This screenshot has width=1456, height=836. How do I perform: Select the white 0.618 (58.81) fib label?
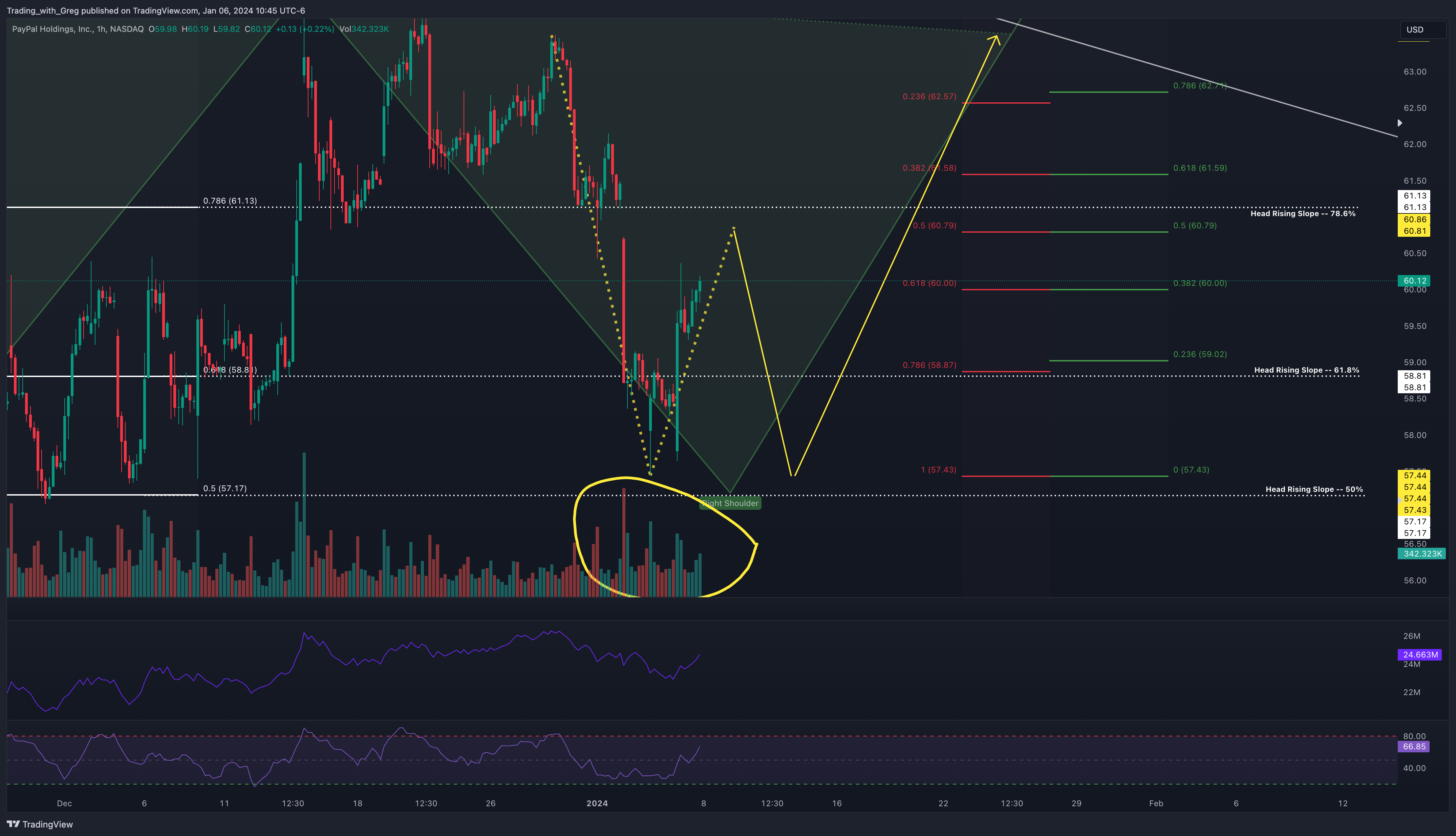[x=230, y=370]
